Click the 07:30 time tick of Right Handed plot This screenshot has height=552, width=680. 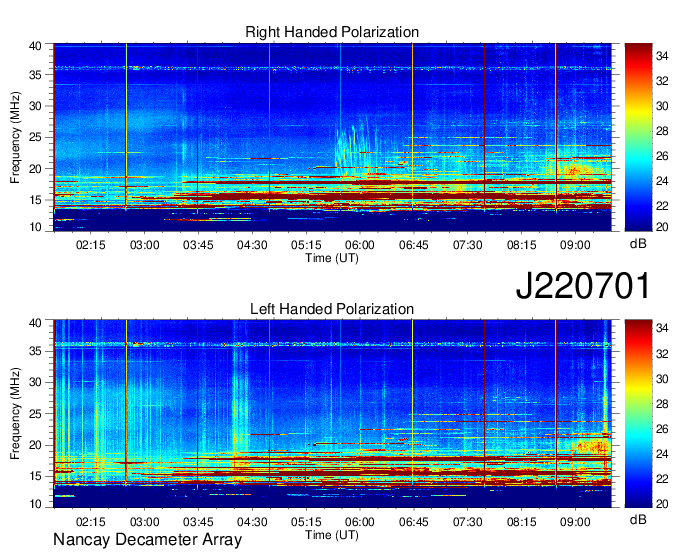[468, 245]
